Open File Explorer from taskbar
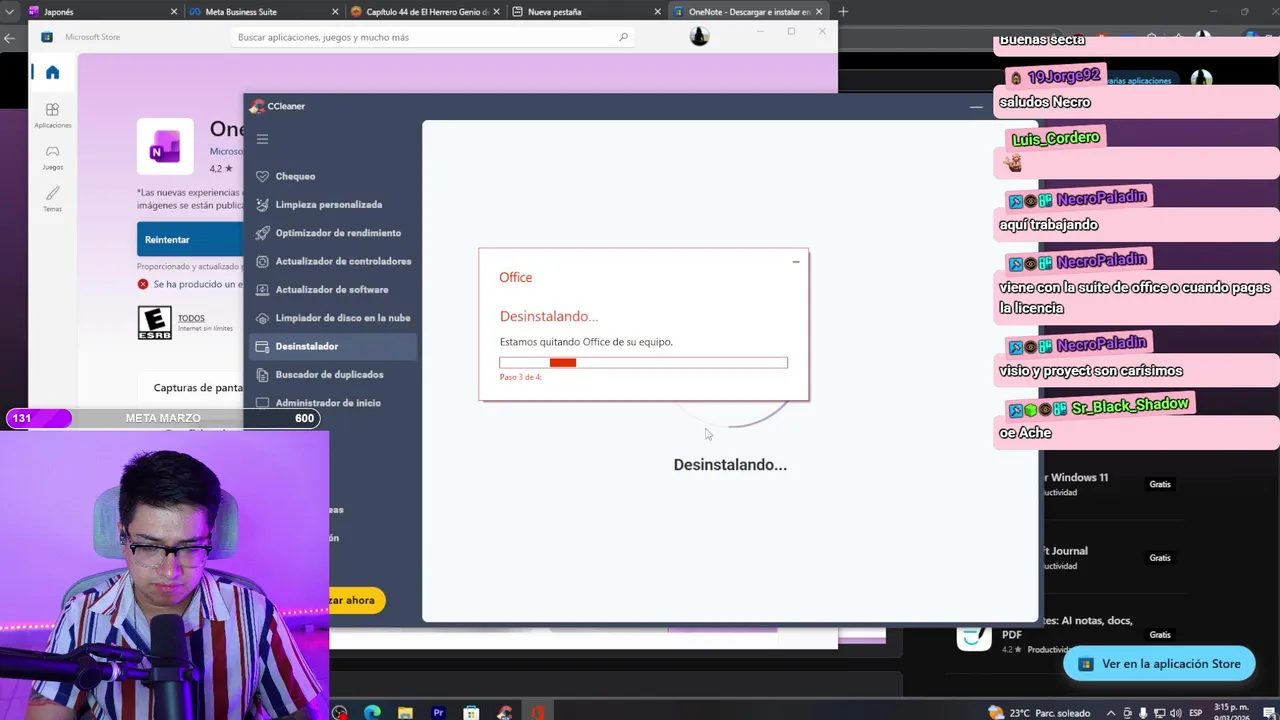Image resolution: width=1280 pixels, height=720 pixels. [x=405, y=712]
